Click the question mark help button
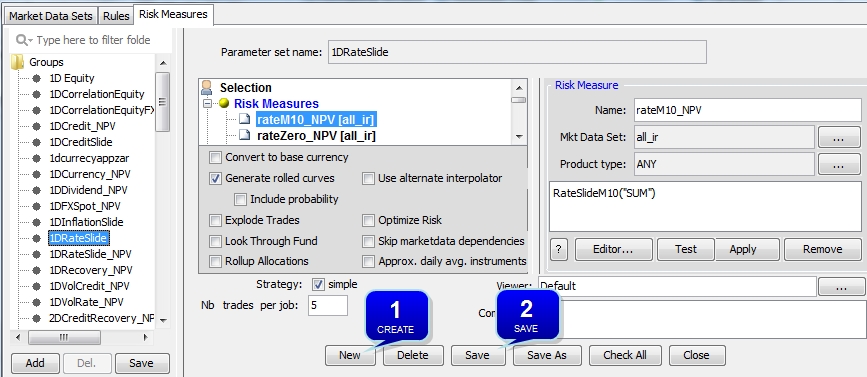 coord(558,249)
